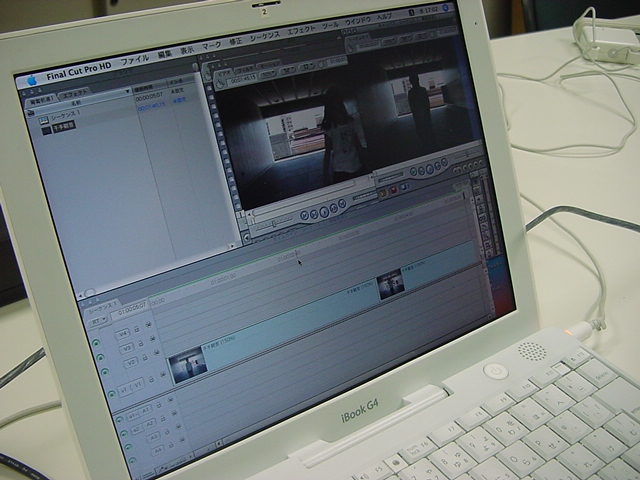640x480 pixels.
Task: Click the v1 source control on V1 track
Action: 124,389
